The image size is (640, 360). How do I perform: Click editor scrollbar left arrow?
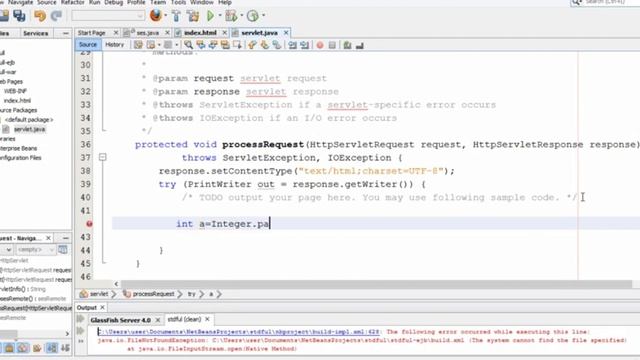click(116, 284)
